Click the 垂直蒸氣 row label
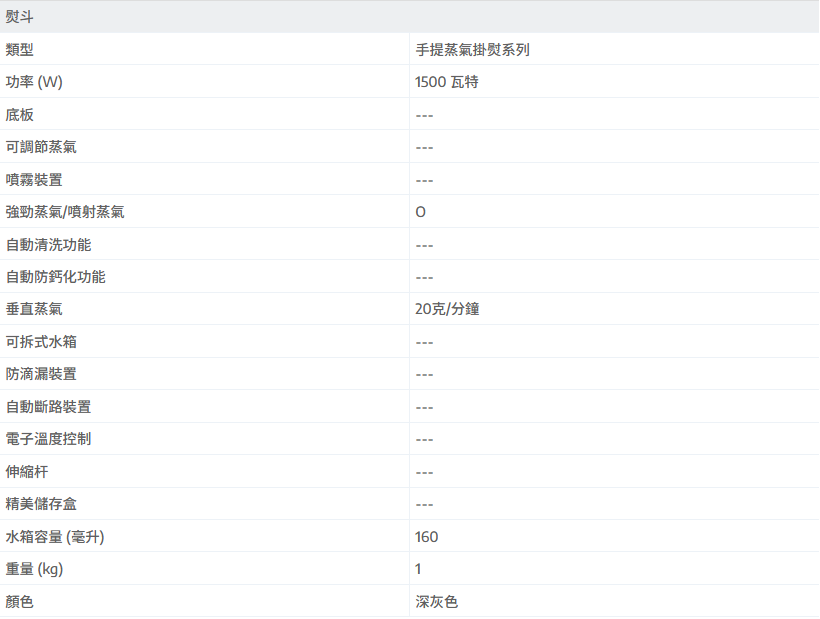Image resolution: width=820 pixels, height=619 pixels. coord(34,310)
